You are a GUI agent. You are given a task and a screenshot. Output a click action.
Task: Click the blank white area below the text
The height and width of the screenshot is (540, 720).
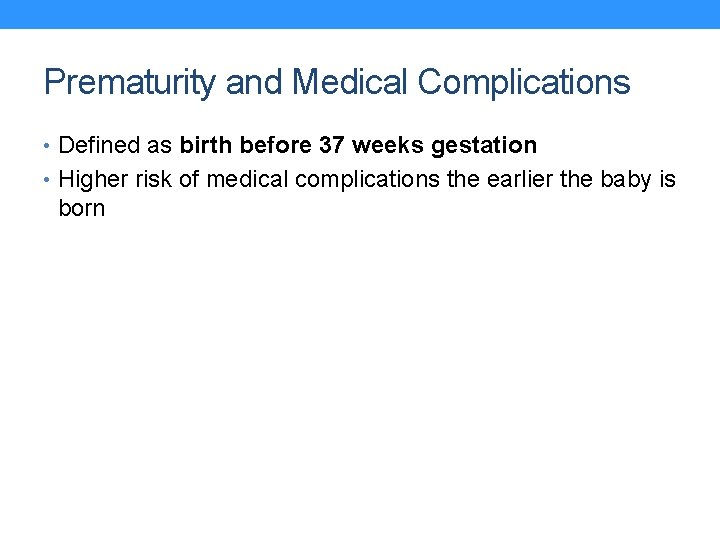tap(360, 380)
